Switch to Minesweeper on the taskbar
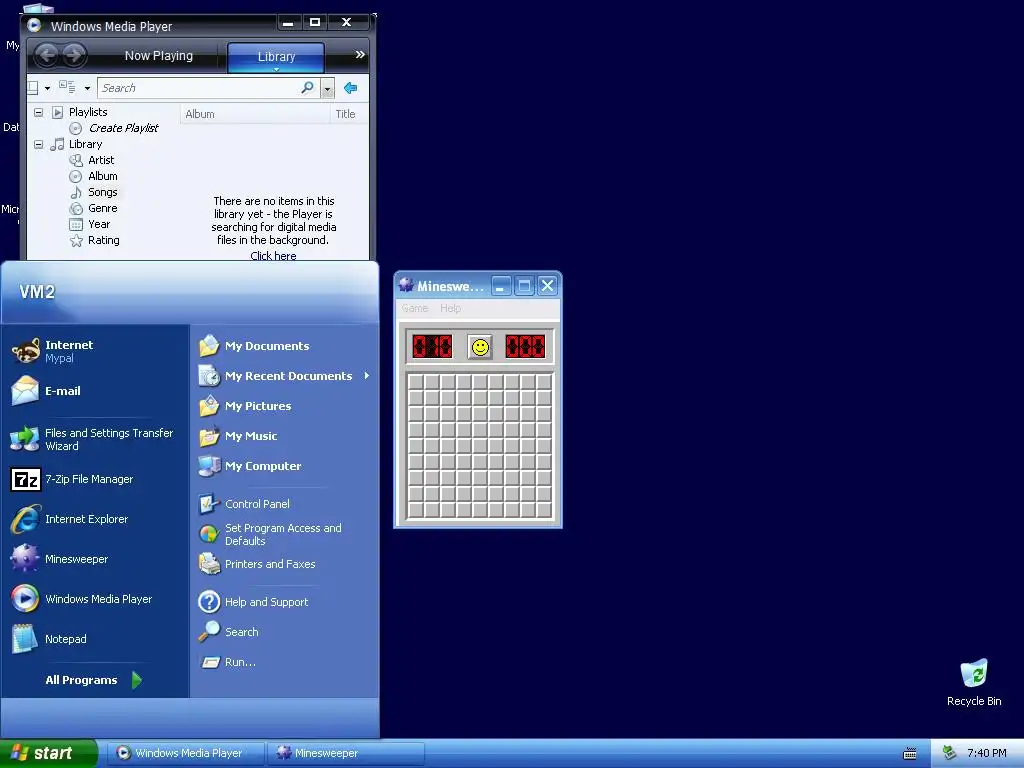This screenshot has width=1024, height=768. pyautogui.click(x=346, y=753)
